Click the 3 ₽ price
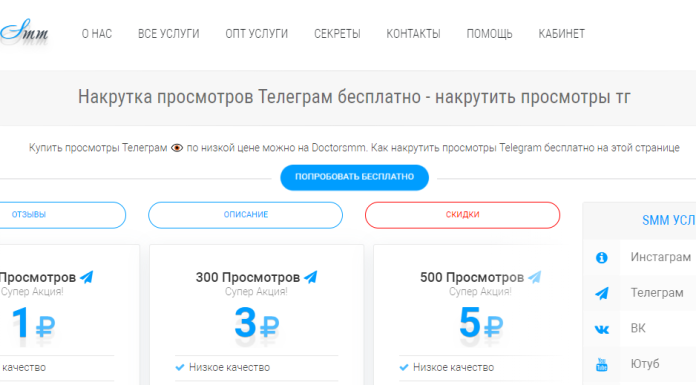This screenshot has width=696, height=385. click(257, 323)
